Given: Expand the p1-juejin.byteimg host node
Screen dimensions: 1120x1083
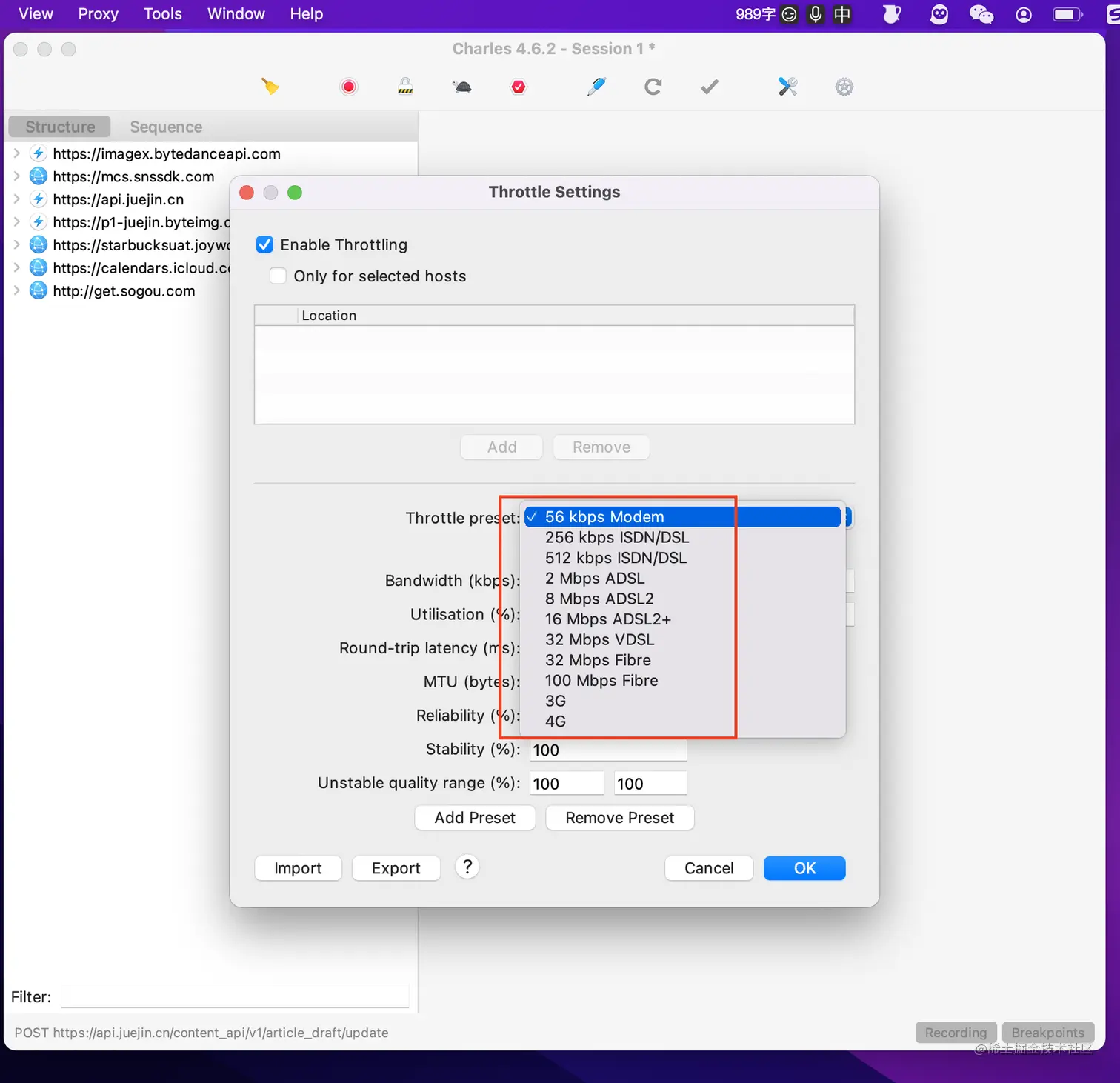Looking at the screenshot, I should pos(16,221).
